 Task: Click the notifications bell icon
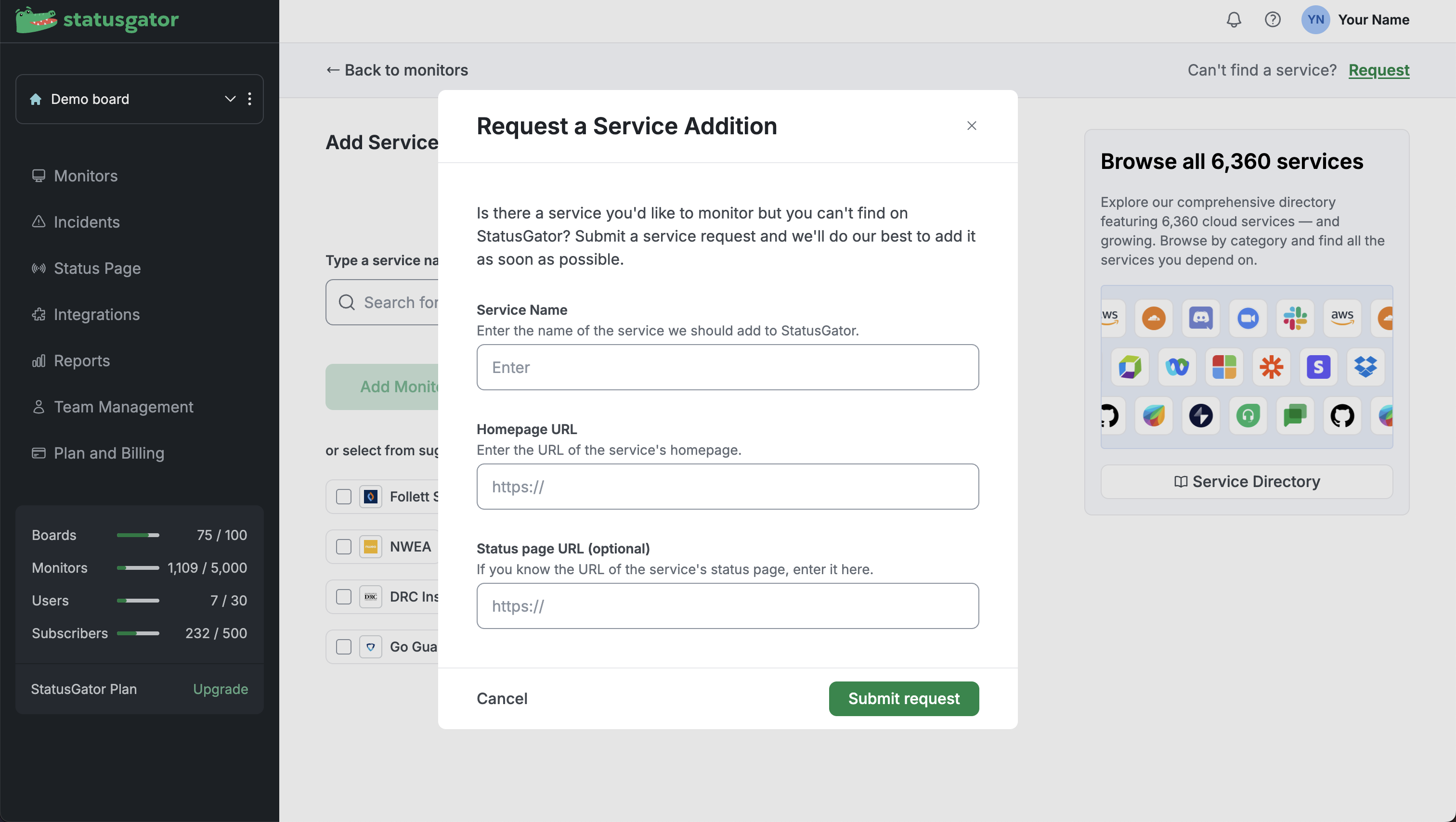[x=1233, y=20]
